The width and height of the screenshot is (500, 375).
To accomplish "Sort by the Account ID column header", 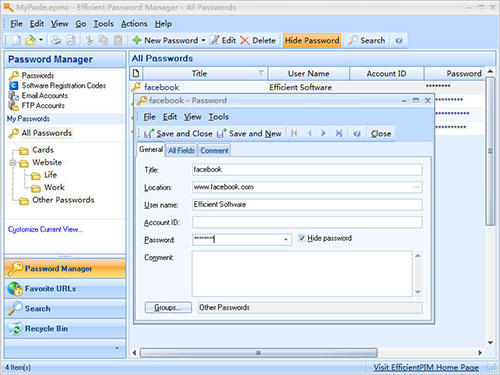I will pyautogui.click(x=386, y=74).
